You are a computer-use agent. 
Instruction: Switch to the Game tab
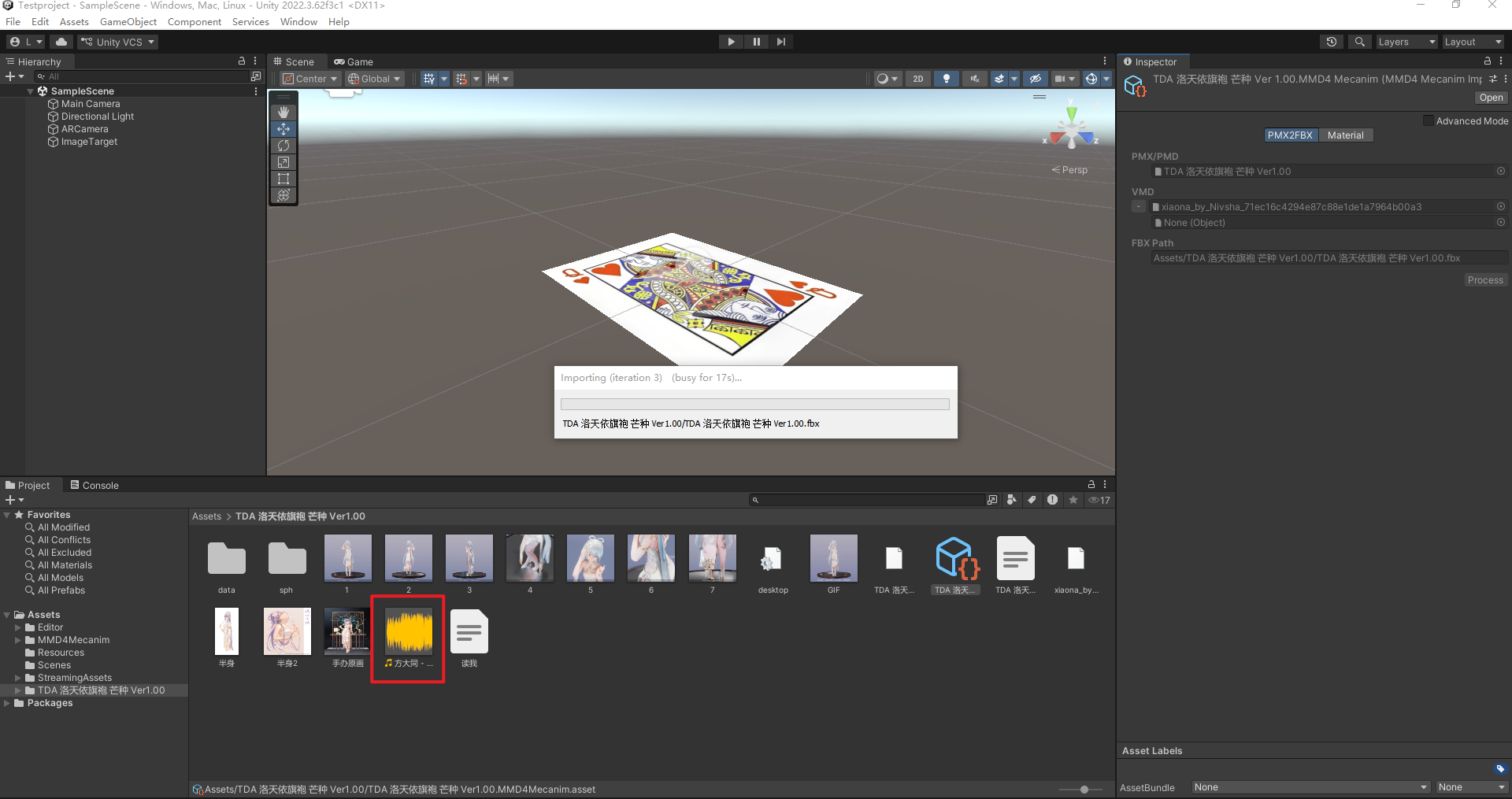tap(353, 61)
